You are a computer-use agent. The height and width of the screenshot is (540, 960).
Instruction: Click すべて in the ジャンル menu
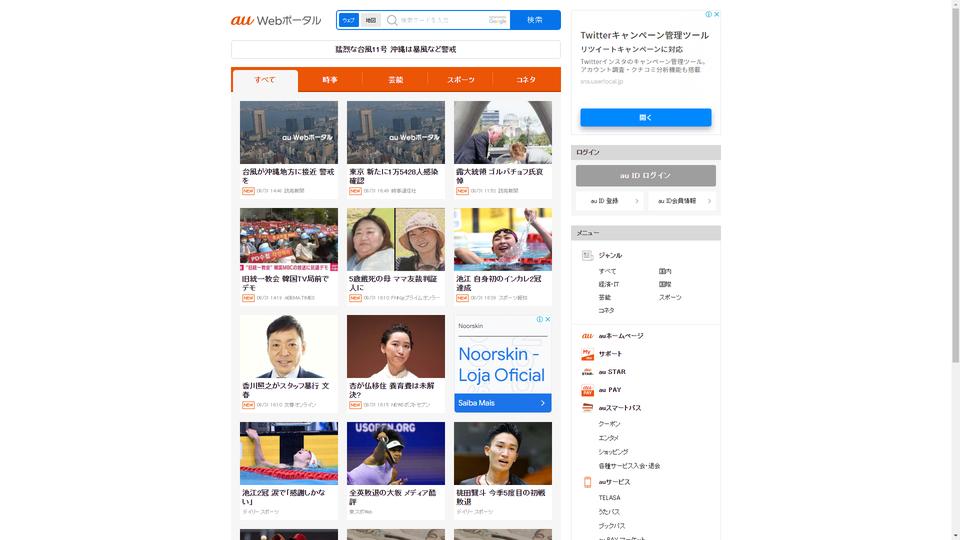click(x=607, y=271)
